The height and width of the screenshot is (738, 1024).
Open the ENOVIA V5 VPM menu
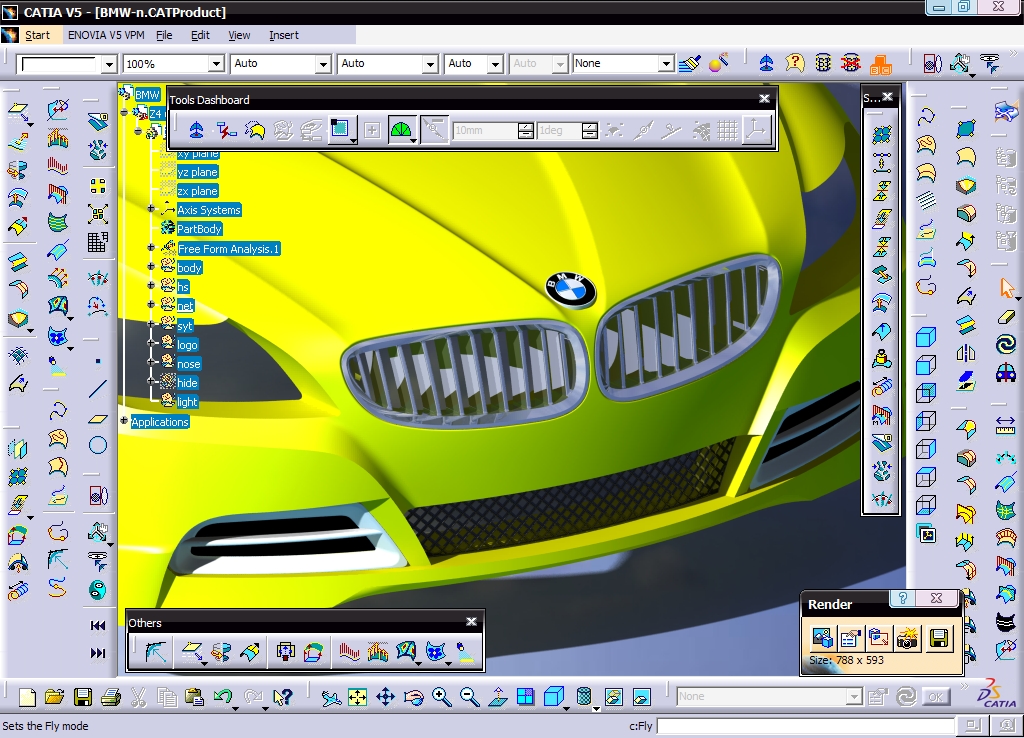pyautogui.click(x=106, y=35)
